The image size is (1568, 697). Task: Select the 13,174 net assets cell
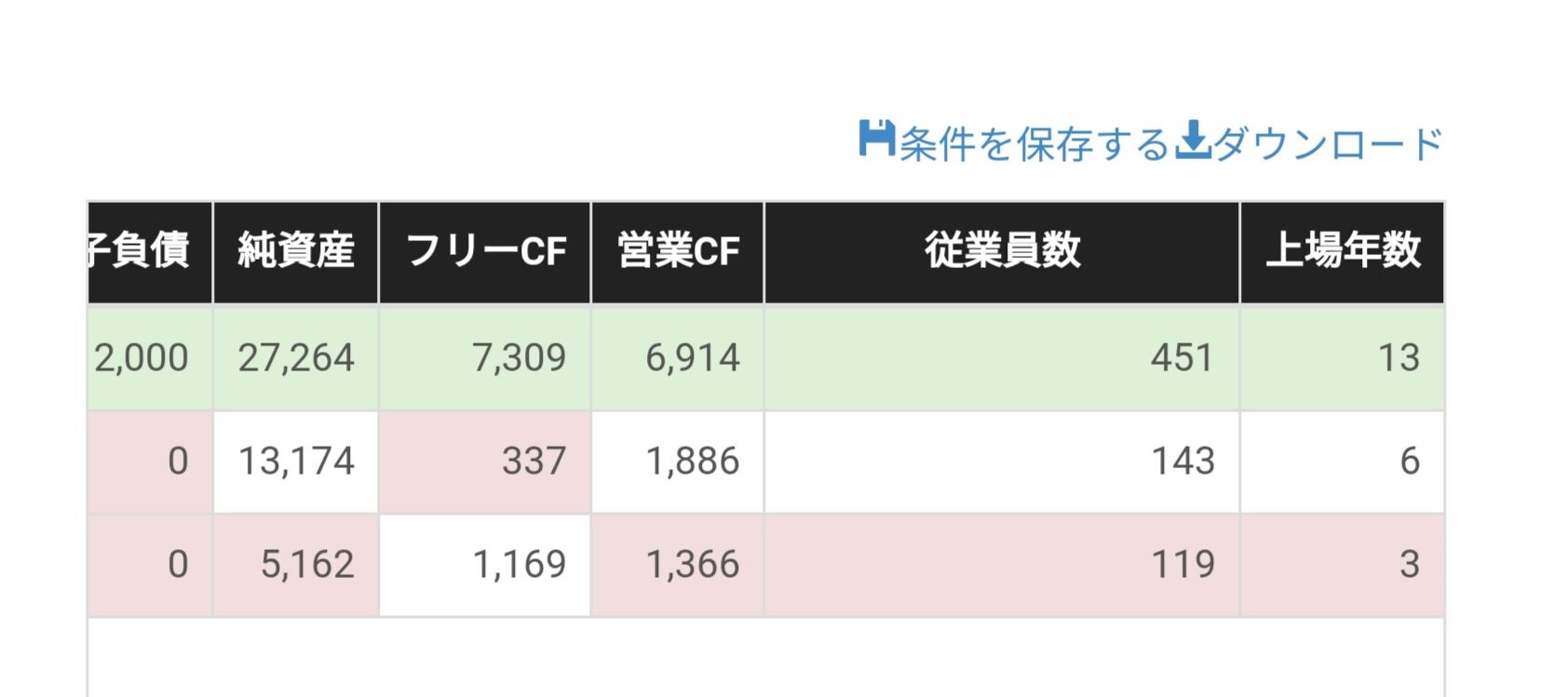tap(296, 462)
